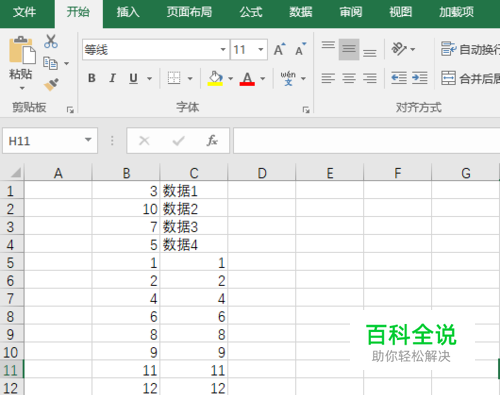Select the Format Painter brush
The width and height of the screenshot is (500, 395).
point(51,85)
